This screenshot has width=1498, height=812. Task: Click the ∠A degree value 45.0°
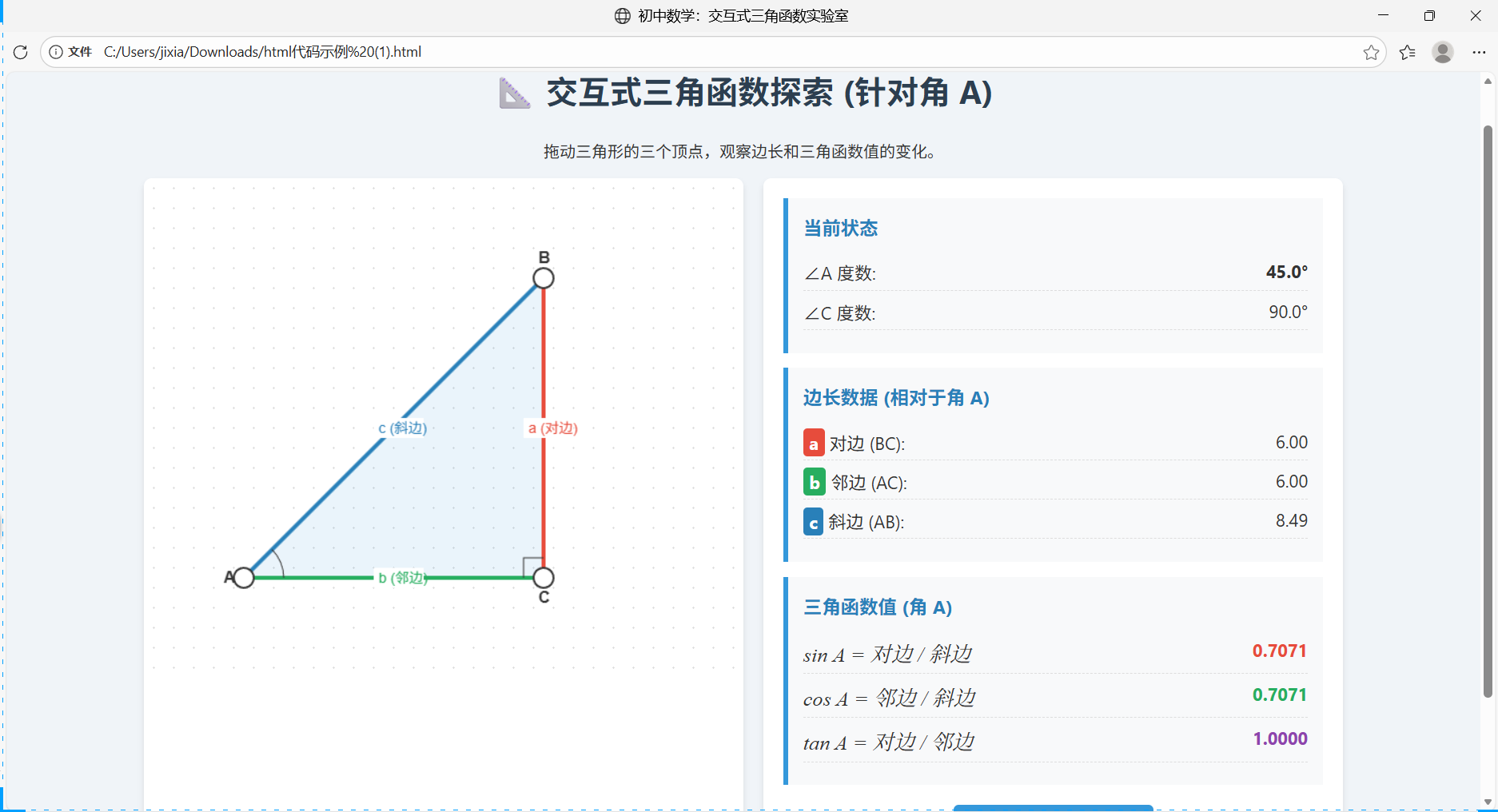tap(1286, 272)
